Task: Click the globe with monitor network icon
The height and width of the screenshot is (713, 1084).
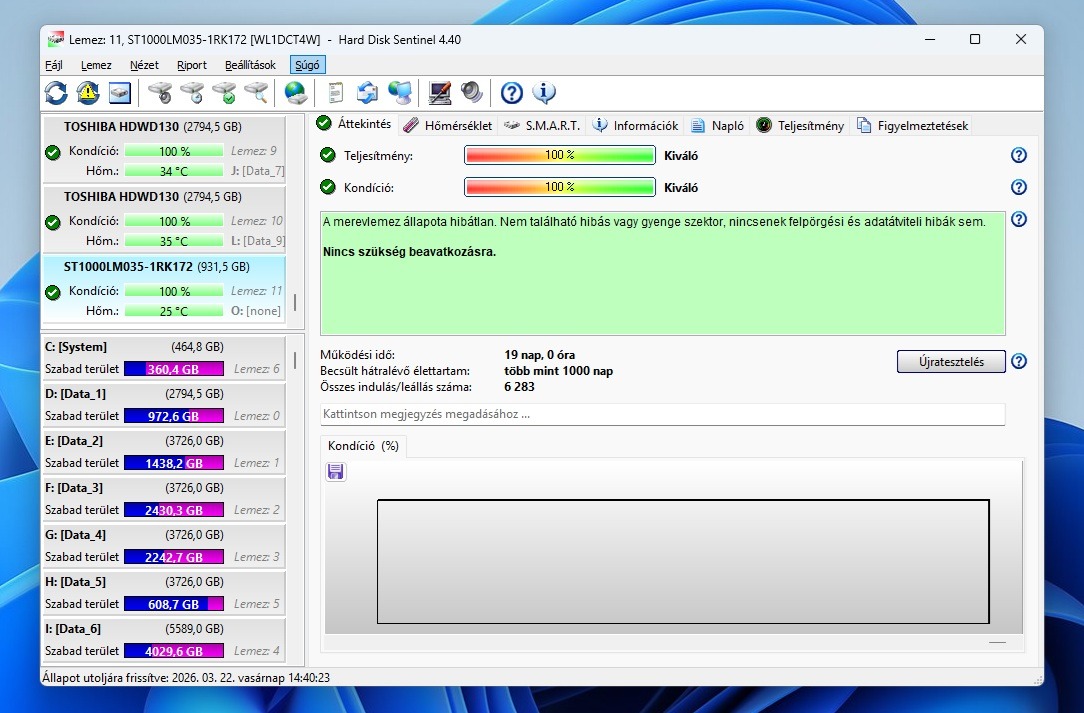Action: [x=400, y=93]
